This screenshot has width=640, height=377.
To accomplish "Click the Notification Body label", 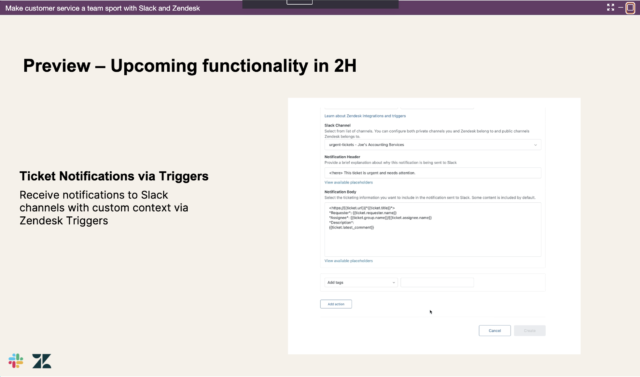I will [340, 192].
